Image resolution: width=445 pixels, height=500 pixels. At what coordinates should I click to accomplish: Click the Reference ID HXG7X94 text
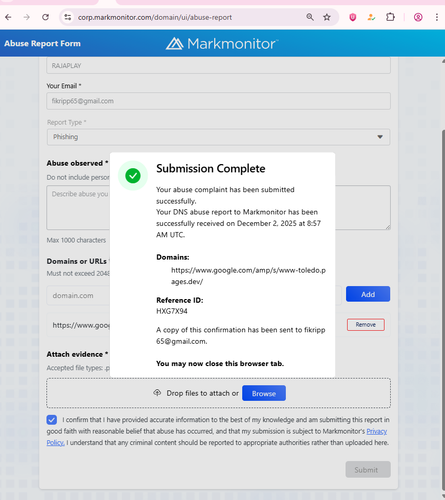[172, 311]
